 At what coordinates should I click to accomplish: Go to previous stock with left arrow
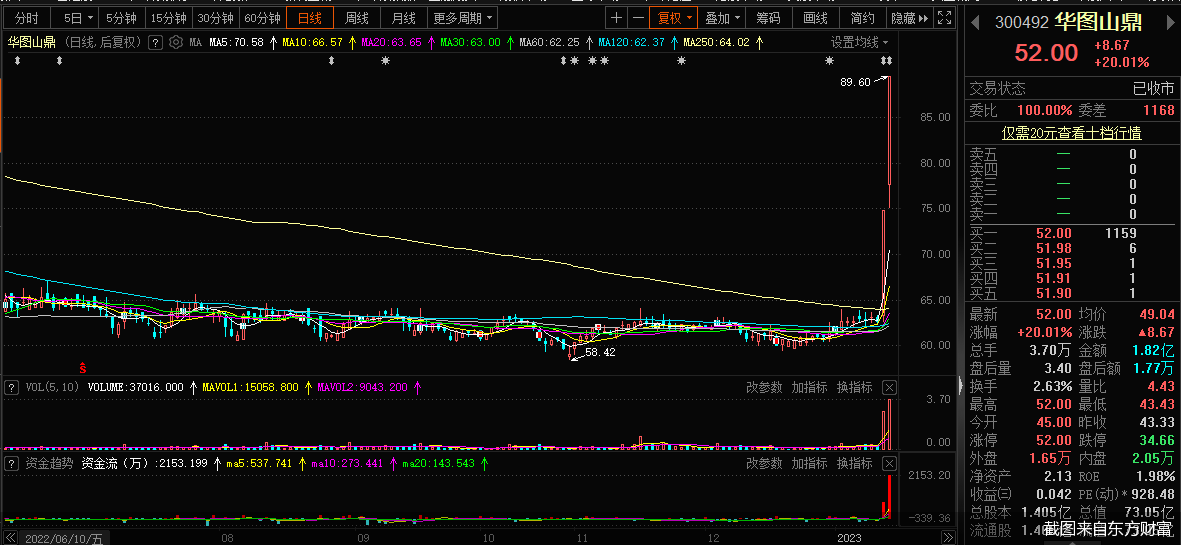point(976,22)
